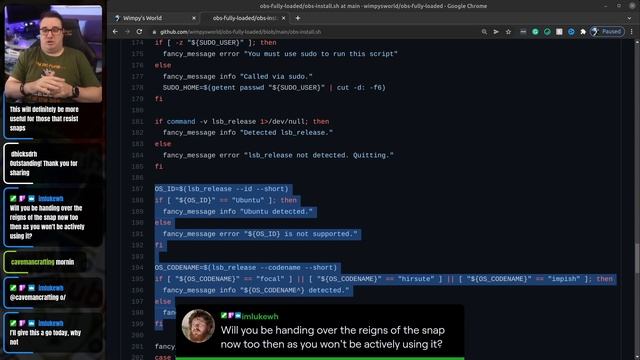The image size is (640, 360).
Task: Close the Wimpy's World tab
Action: pos(194,18)
